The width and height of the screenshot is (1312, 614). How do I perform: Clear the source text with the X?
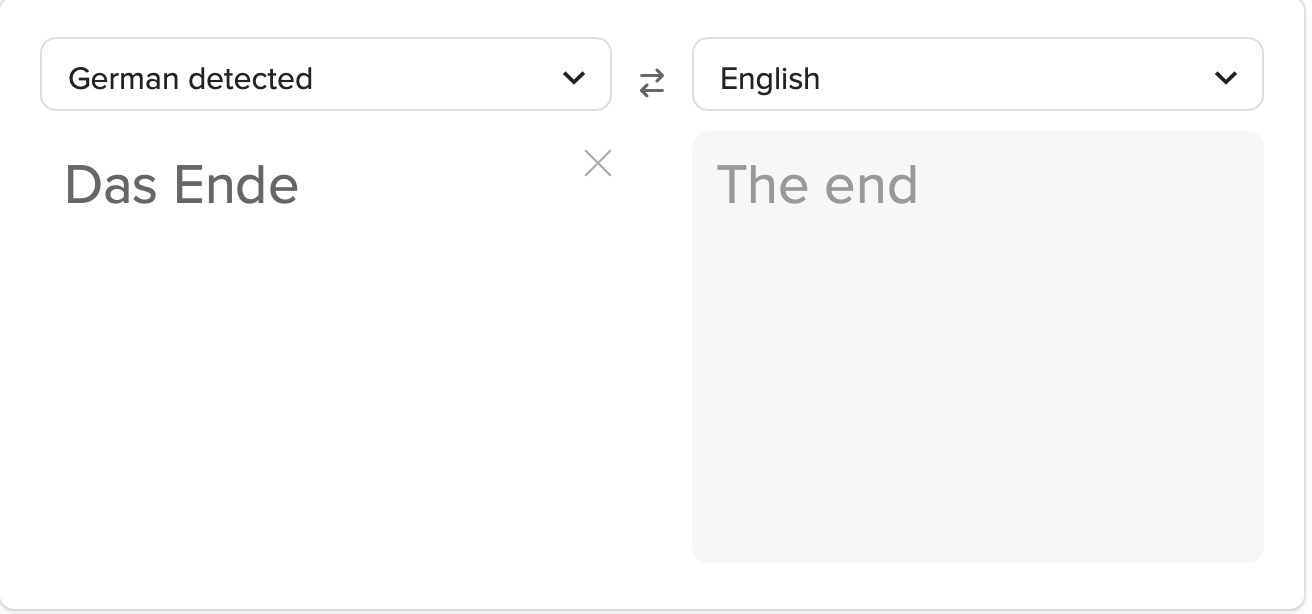coord(598,163)
